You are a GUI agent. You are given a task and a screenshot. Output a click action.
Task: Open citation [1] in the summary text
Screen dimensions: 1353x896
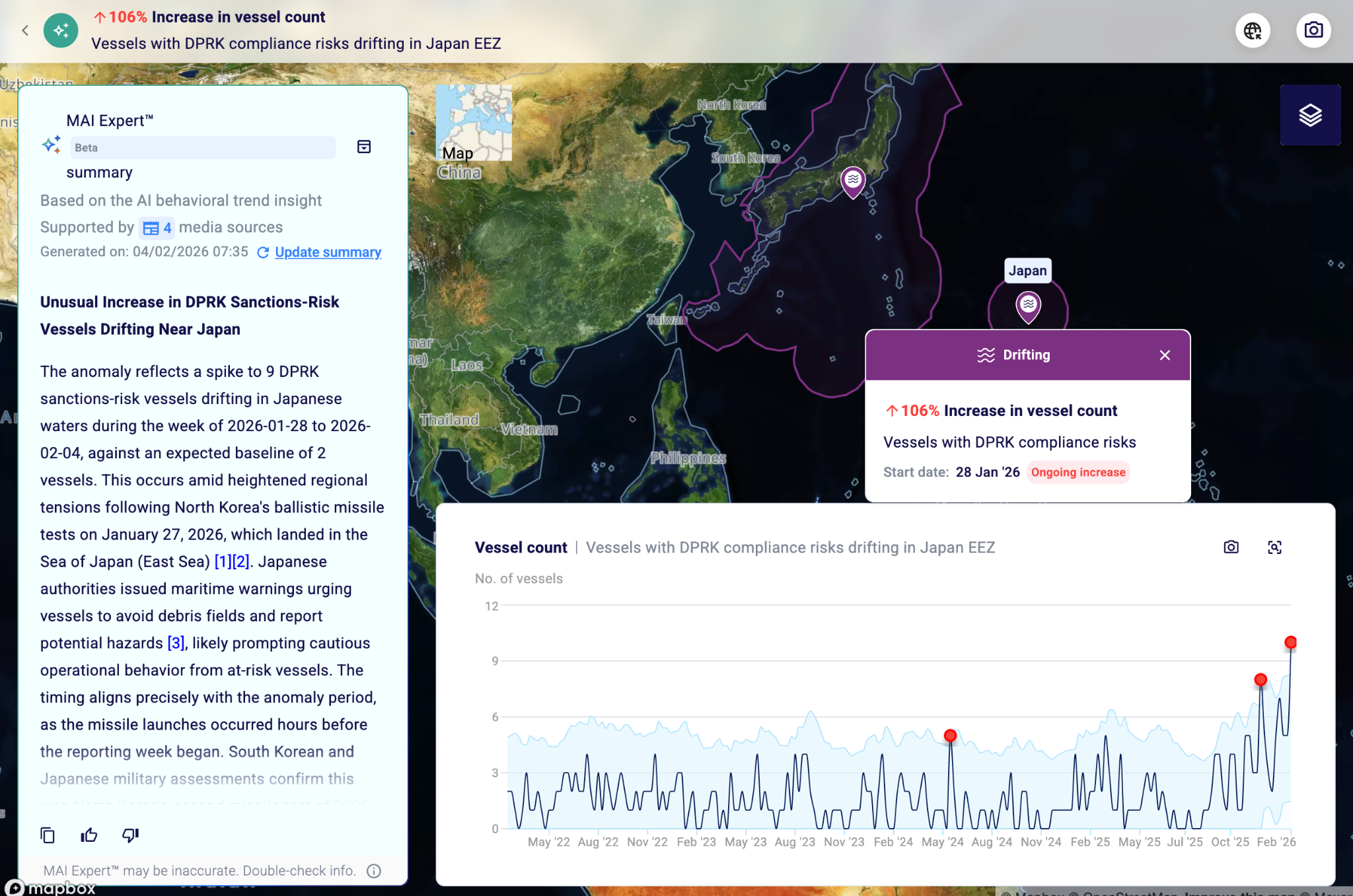223,561
